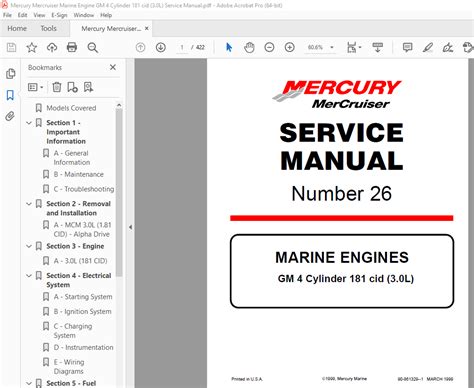Image resolution: width=474 pixels, height=388 pixels.
Task: Collapse Section 4 - Electrical System
Action: click(29, 276)
